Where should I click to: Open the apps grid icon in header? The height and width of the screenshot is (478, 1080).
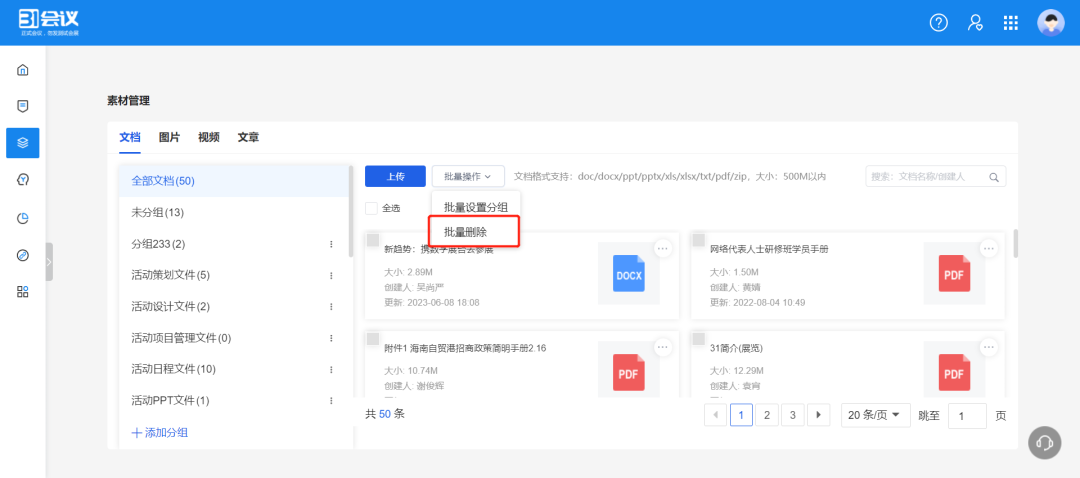[x=1010, y=23]
